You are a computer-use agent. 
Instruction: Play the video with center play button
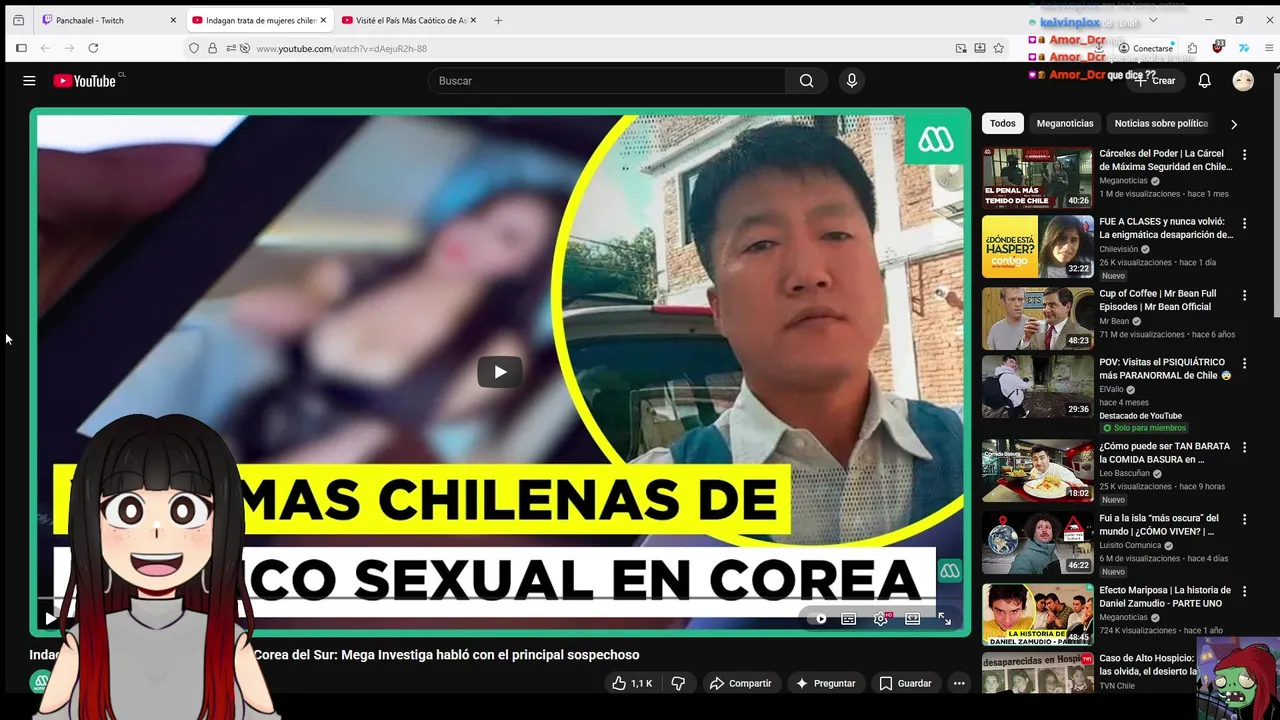pyautogui.click(x=499, y=372)
